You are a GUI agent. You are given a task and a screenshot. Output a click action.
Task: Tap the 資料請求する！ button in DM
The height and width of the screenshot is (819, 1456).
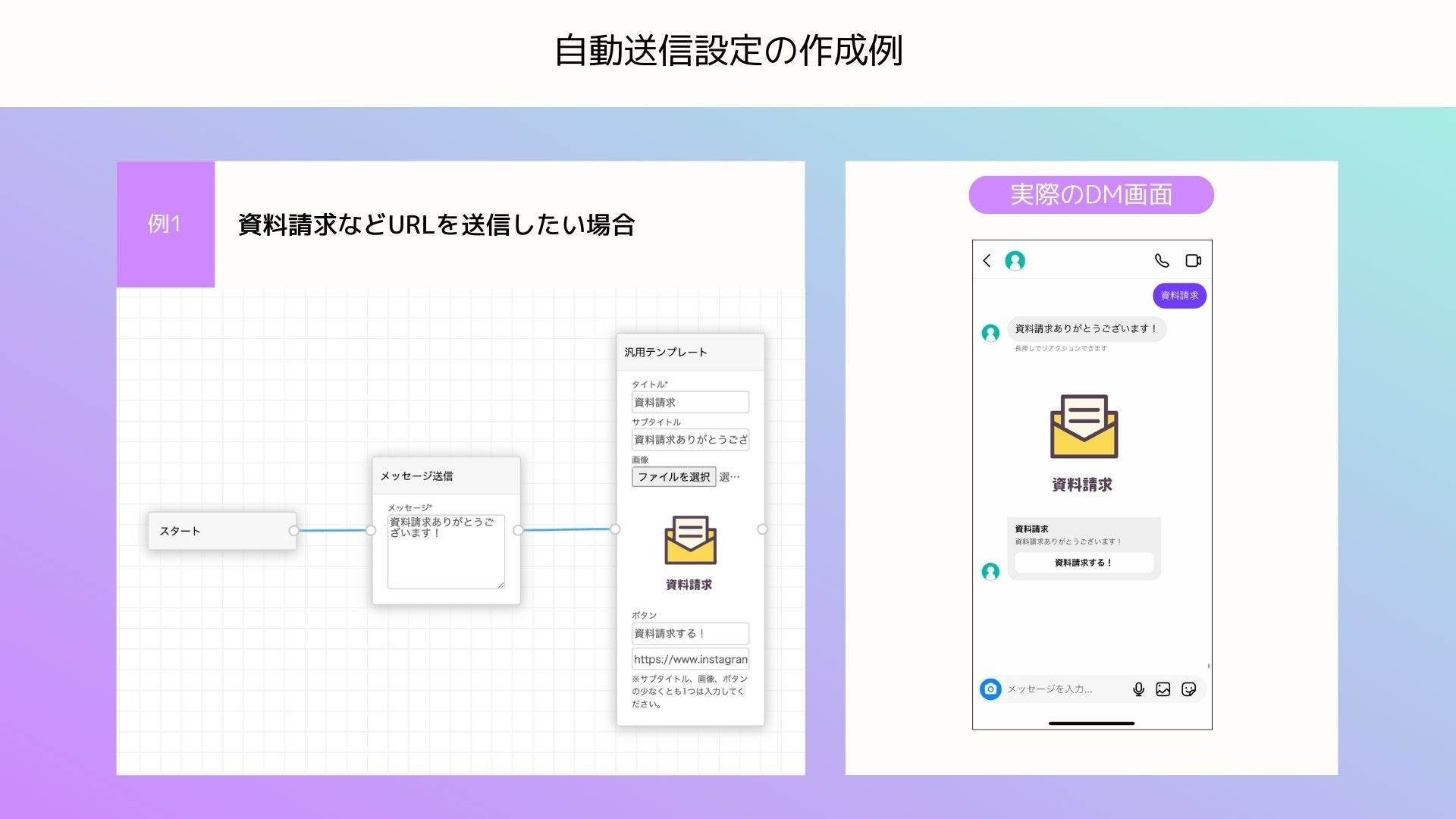click(1084, 563)
